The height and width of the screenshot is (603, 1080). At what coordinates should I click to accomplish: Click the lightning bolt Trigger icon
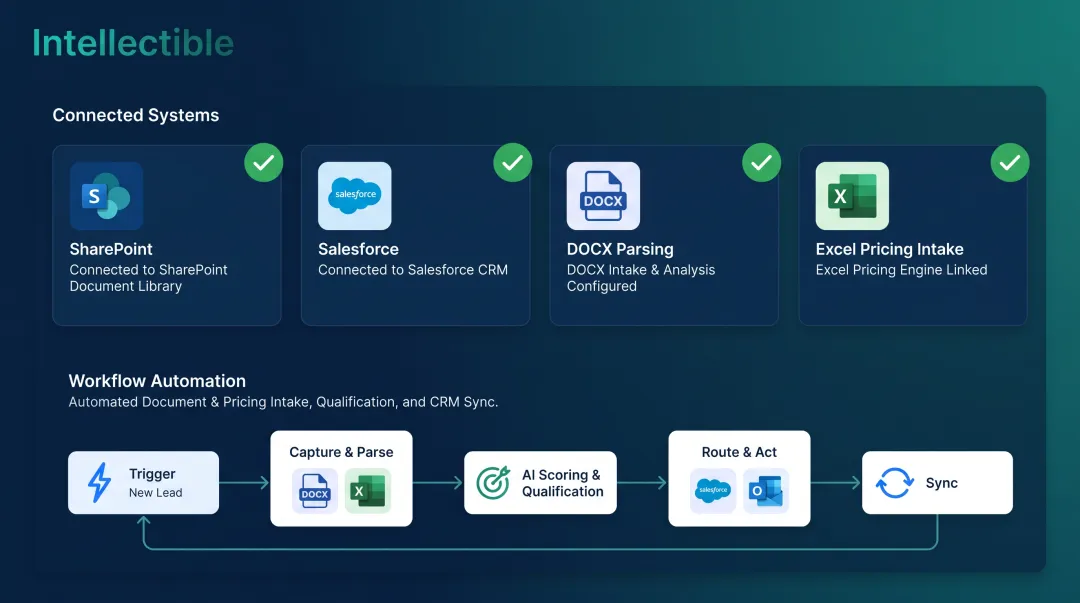point(100,482)
